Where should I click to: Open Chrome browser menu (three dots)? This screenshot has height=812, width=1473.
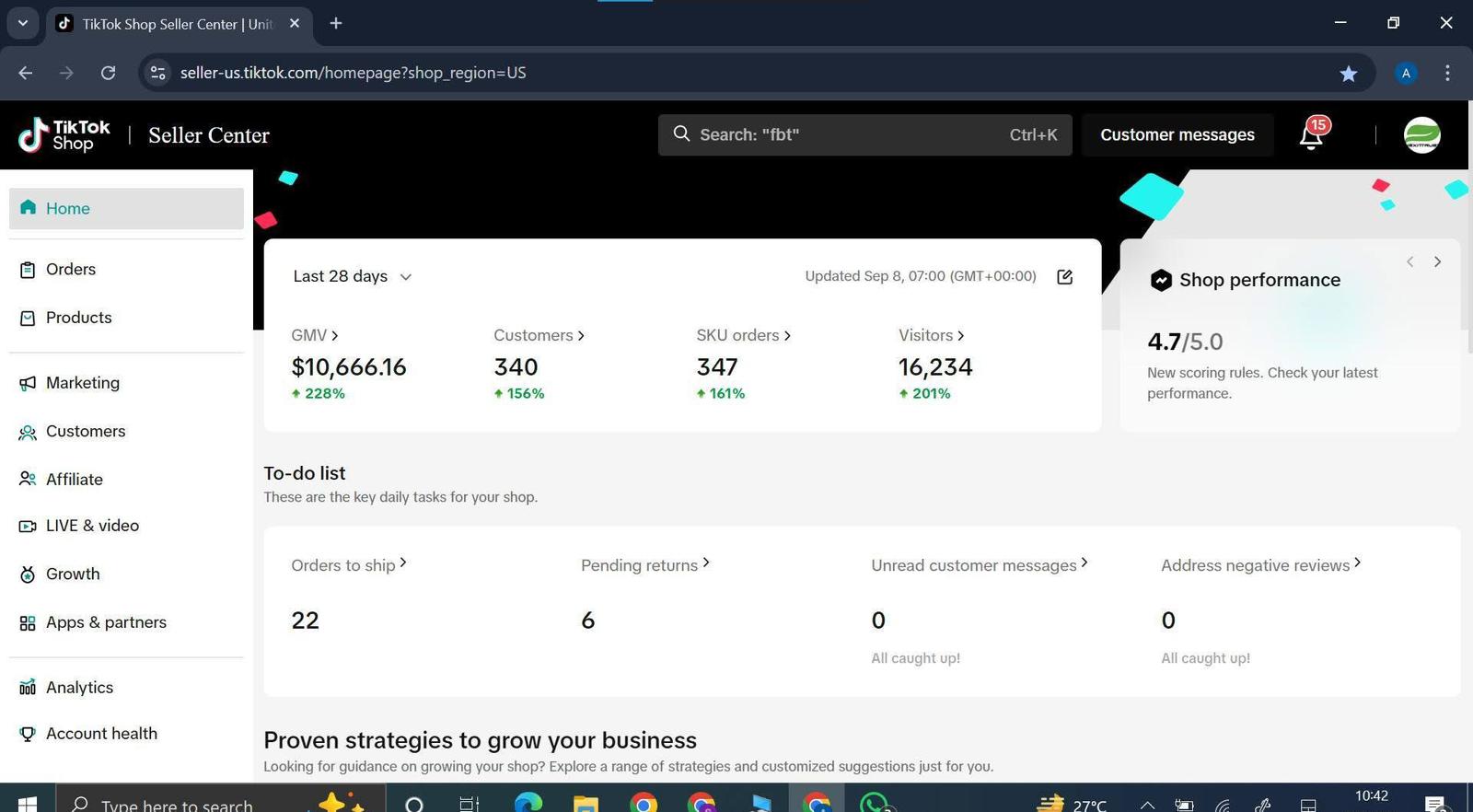pos(1447,73)
